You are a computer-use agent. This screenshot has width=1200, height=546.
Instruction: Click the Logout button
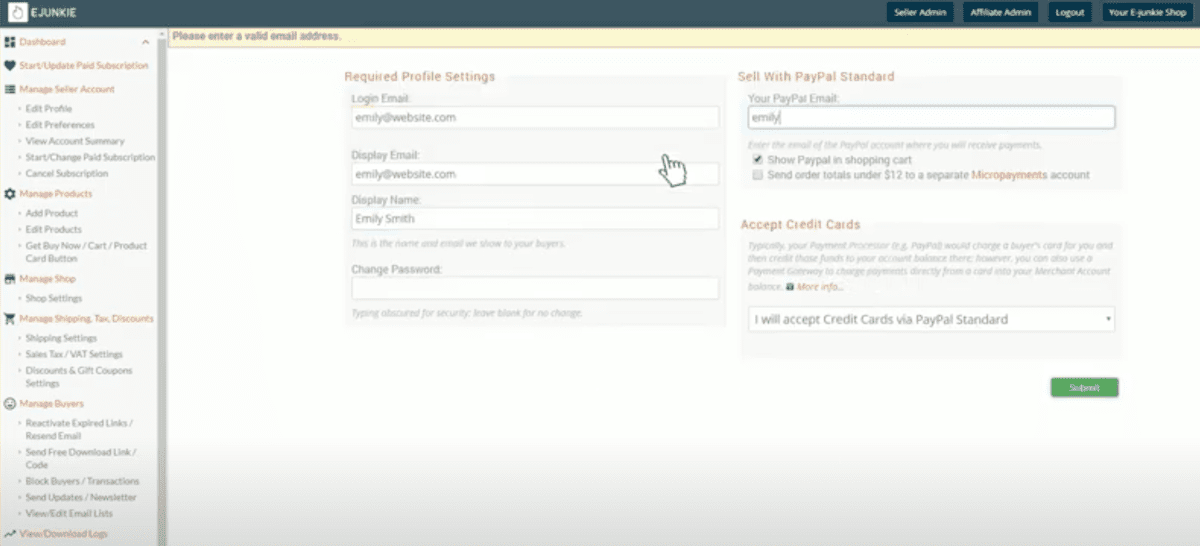tap(1069, 12)
